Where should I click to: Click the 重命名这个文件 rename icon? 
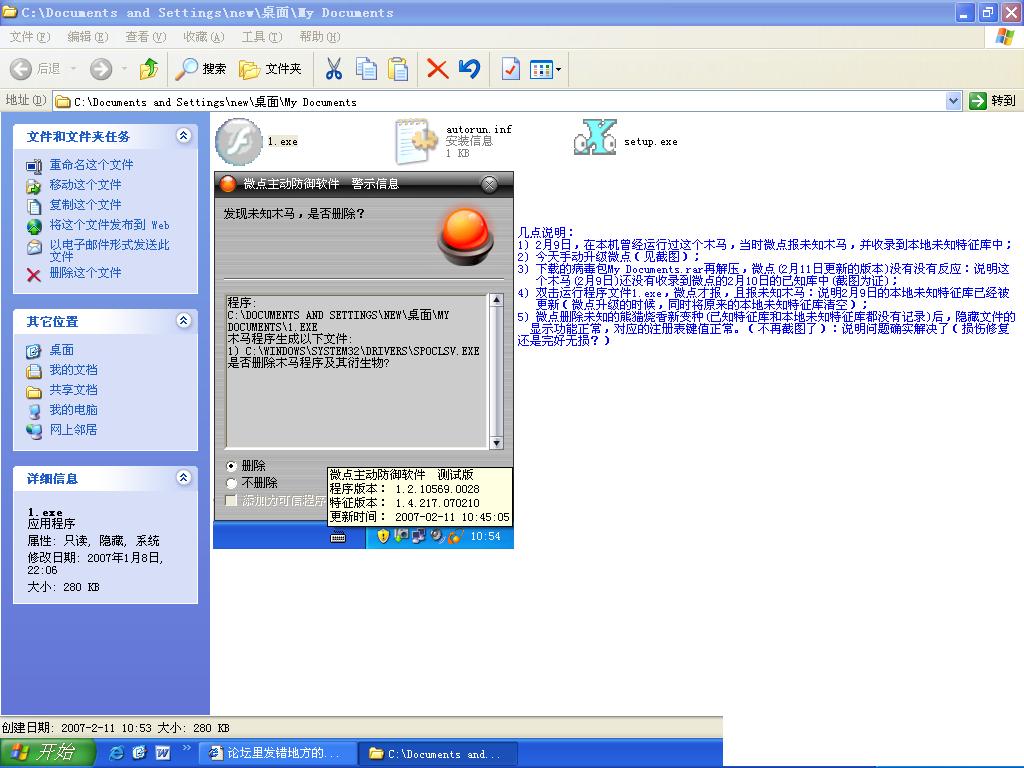[x=33, y=166]
